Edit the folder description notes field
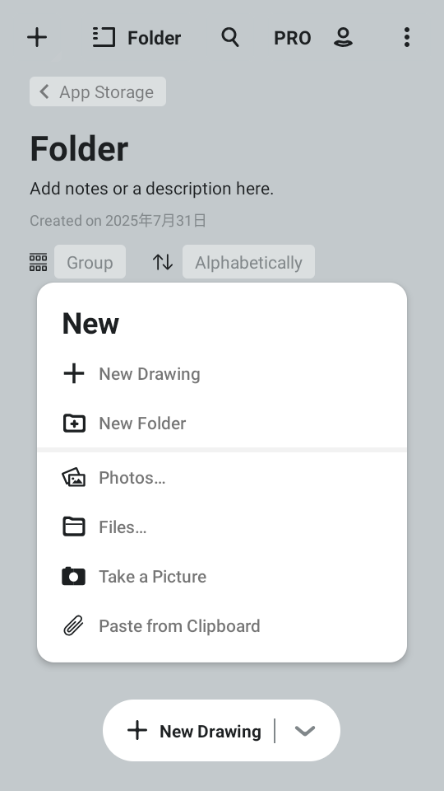The width and height of the screenshot is (444, 791). click(x=151, y=189)
